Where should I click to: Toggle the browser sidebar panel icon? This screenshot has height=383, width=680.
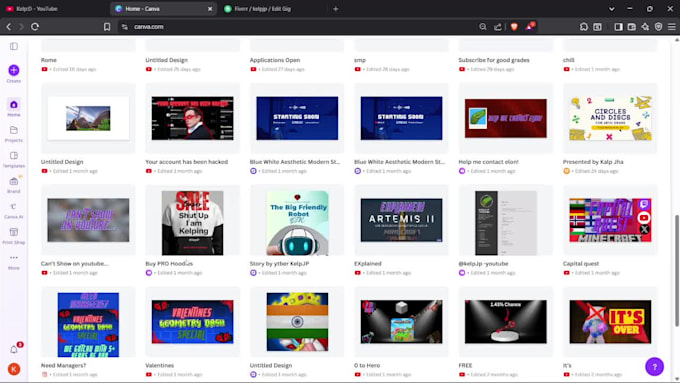point(618,27)
